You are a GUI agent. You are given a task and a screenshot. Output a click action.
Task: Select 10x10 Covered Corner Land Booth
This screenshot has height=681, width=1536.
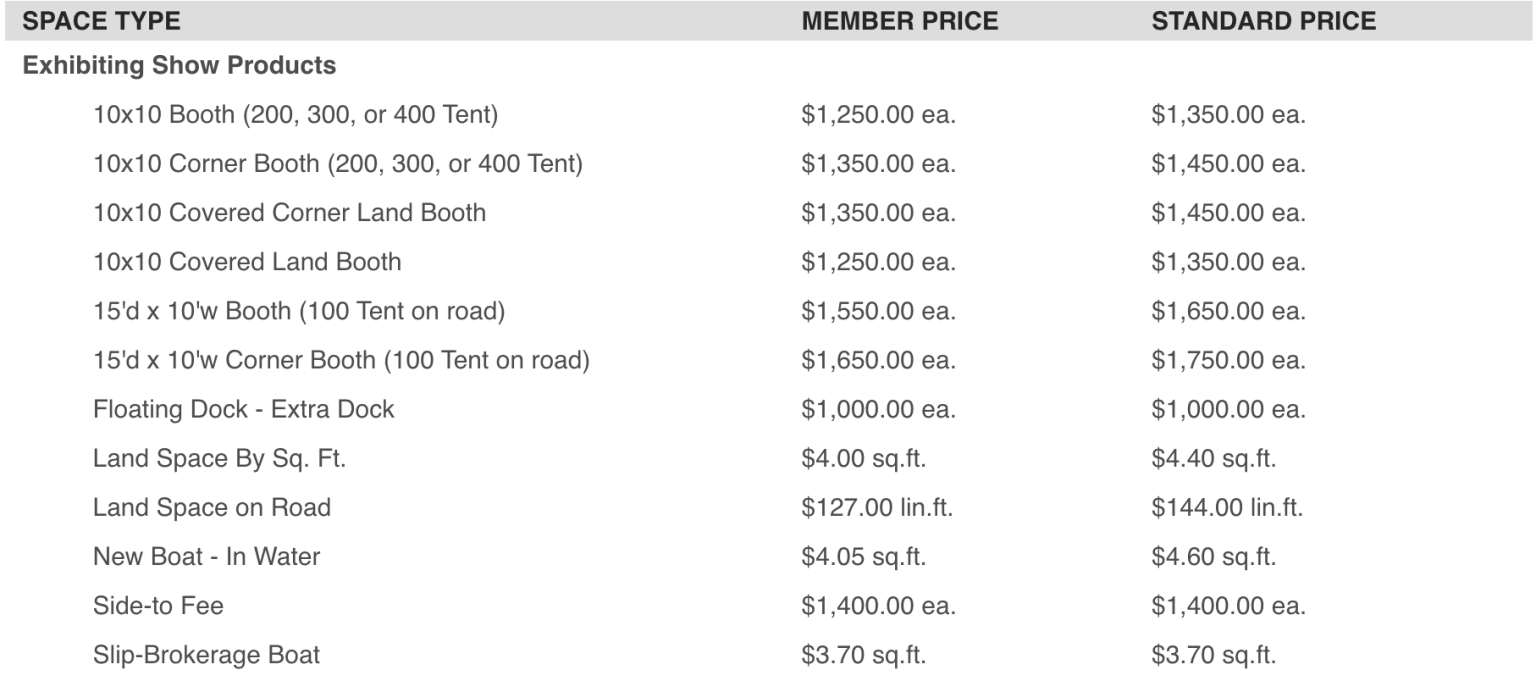click(x=290, y=213)
